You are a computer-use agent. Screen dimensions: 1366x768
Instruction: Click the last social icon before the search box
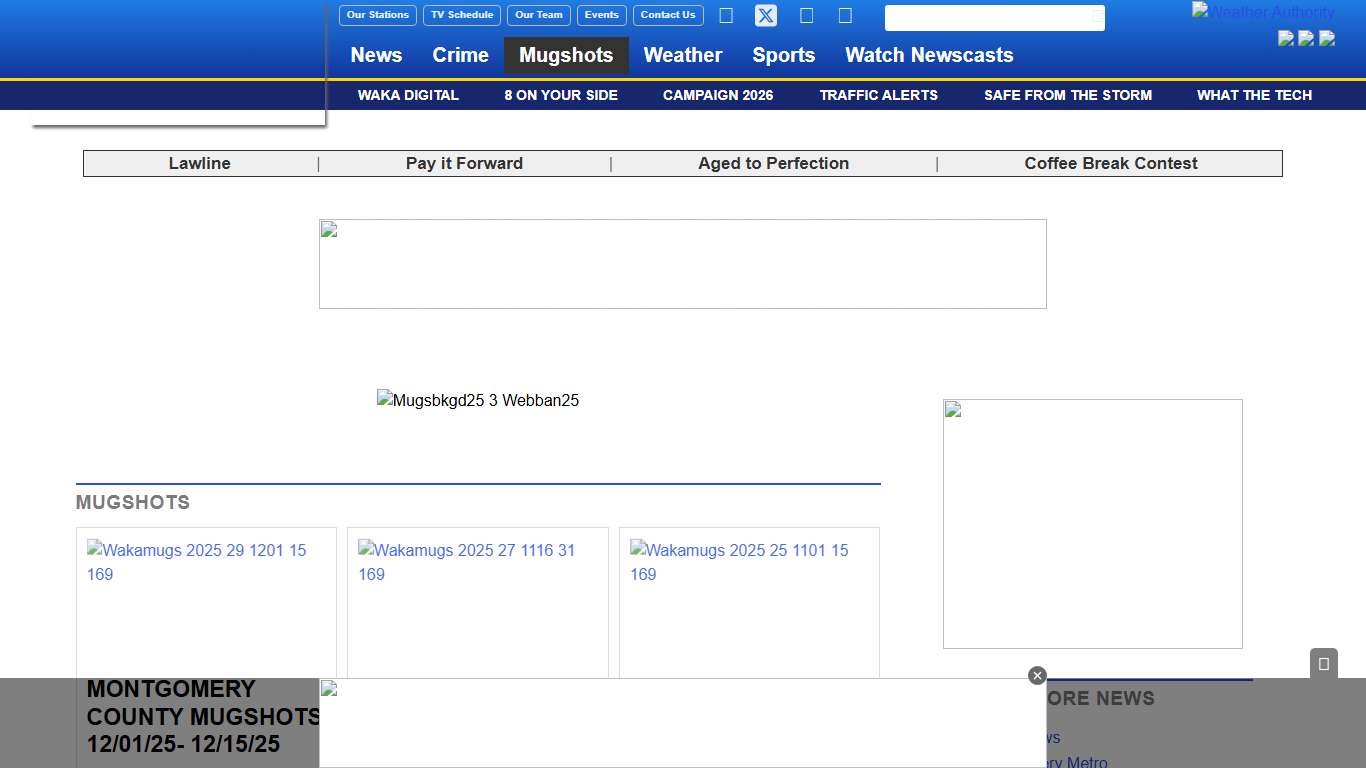(845, 16)
